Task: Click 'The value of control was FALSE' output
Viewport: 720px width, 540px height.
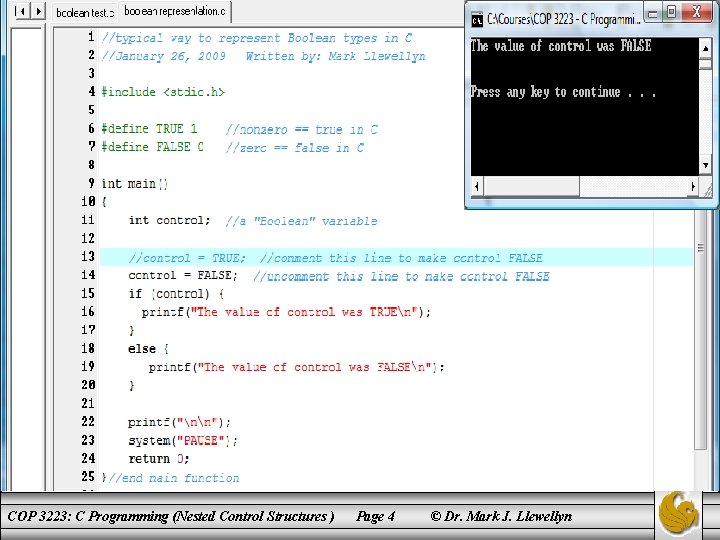Action: point(561,45)
